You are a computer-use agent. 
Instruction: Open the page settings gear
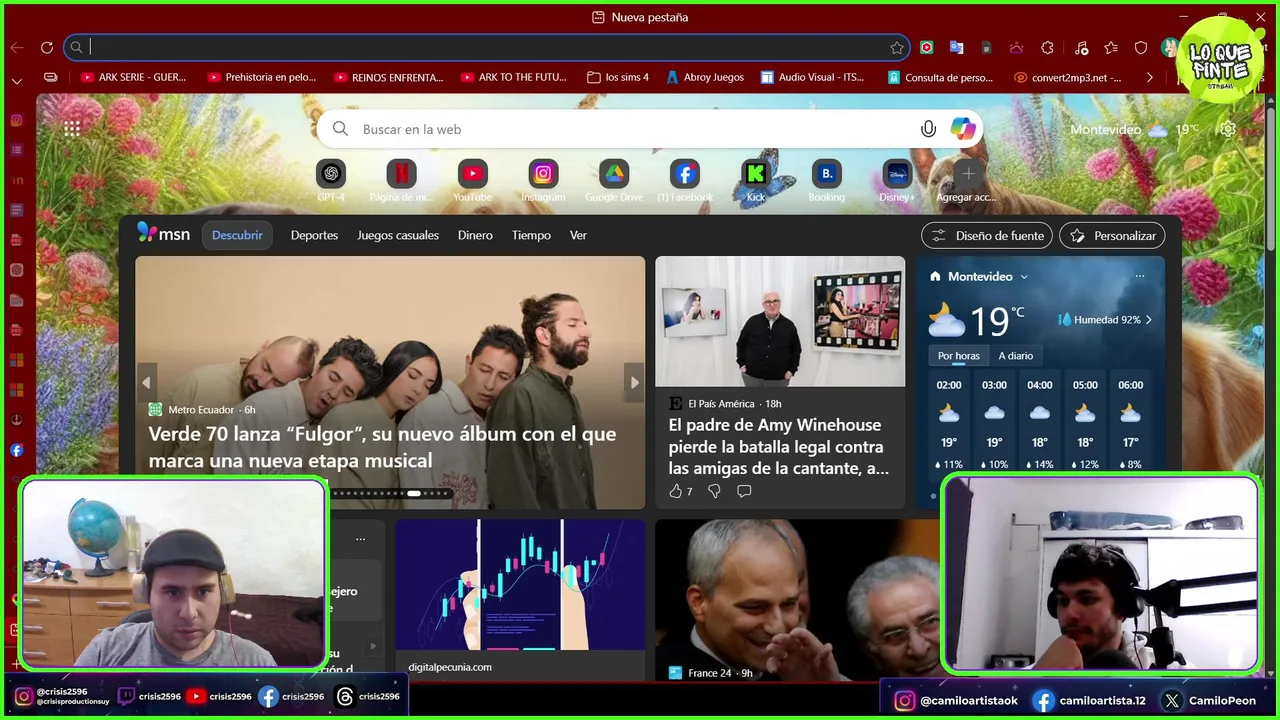[x=1228, y=129]
